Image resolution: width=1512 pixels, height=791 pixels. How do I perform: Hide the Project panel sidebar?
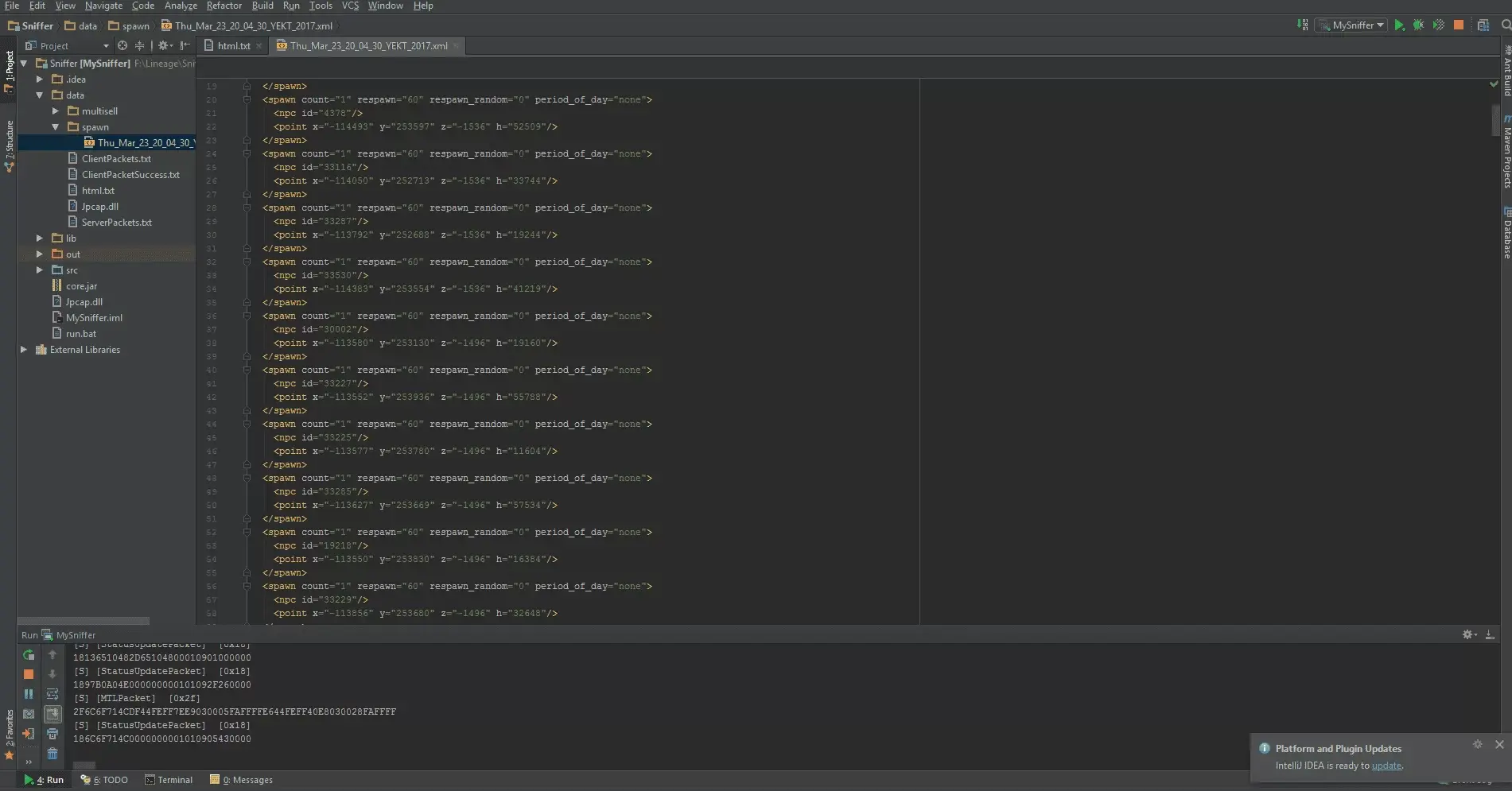(x=185, y=46)
